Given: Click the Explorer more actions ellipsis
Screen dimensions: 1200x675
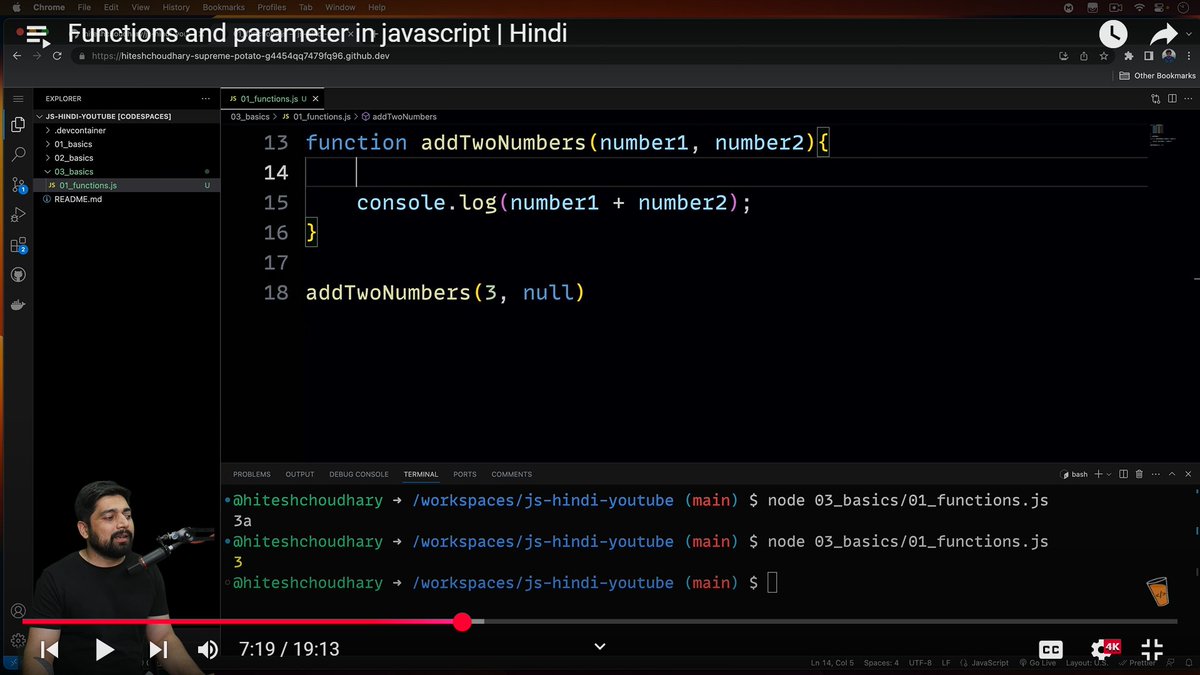Looking at the screenshot, I should click(206, 98).
